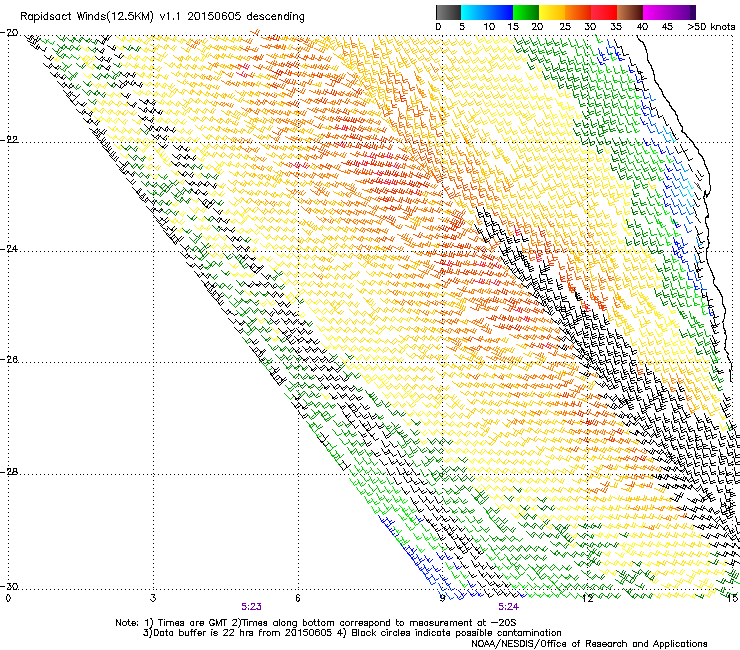The image size is (740, 650).
Task: Click the '9' longitude axis label
Action: pyautogui.click(x=442, y=598)
